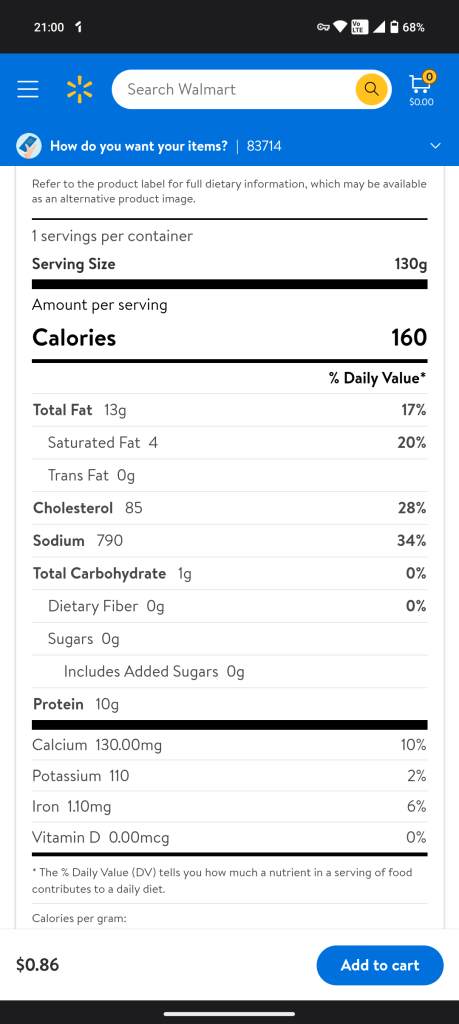The height and width of the screenshot is (1024, 459).
Task: Add the item to cart
Action: 380,965
